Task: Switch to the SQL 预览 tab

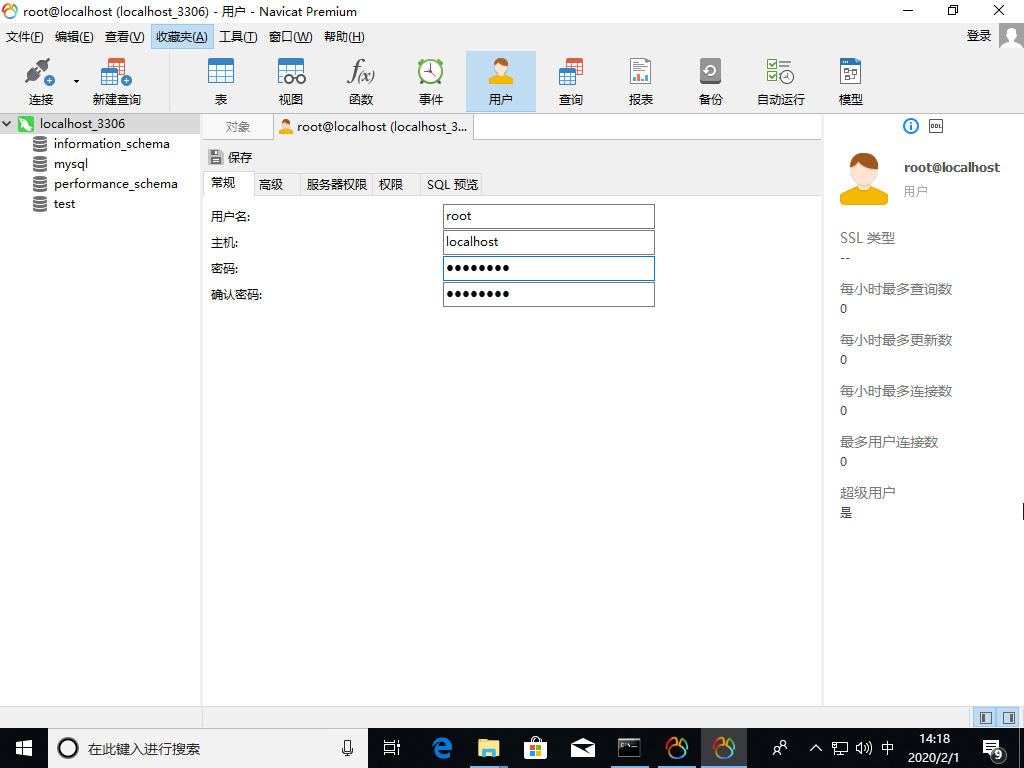Action: click(452, 185)
